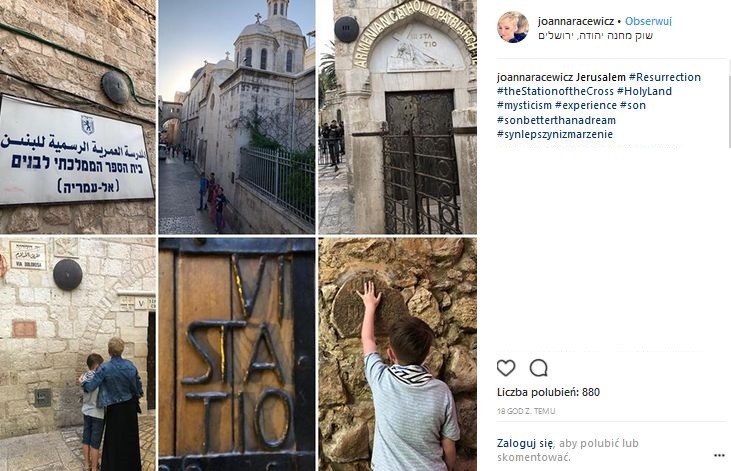Like the post with heart icon
The width and height of the screenshot is (731, 471).
tap(506, 368)
